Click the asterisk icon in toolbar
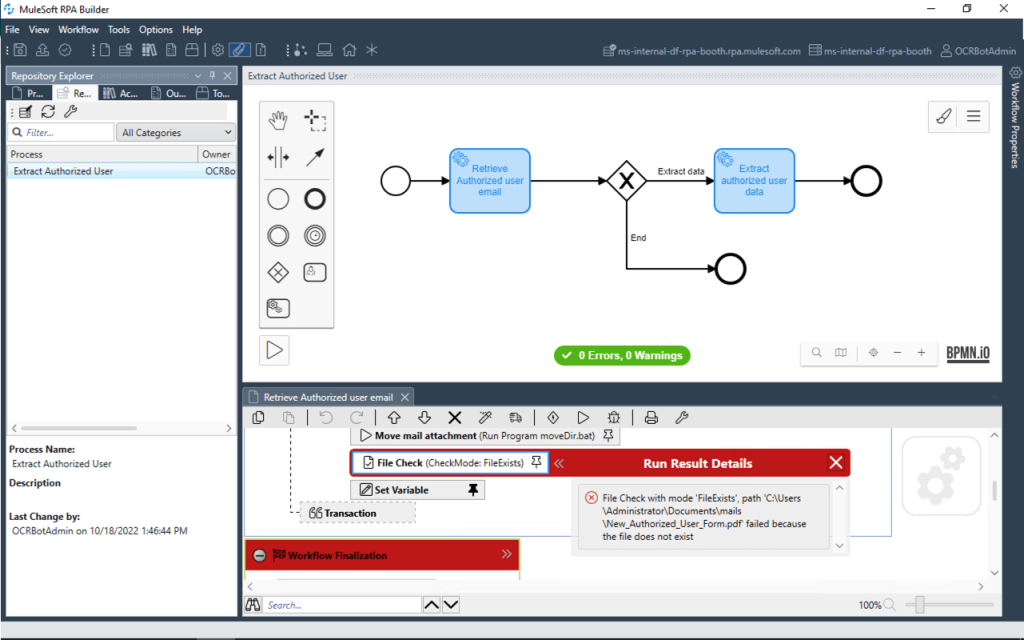Image resolution: width=1024 pixels, height=640 pixels. coord(372,50)
